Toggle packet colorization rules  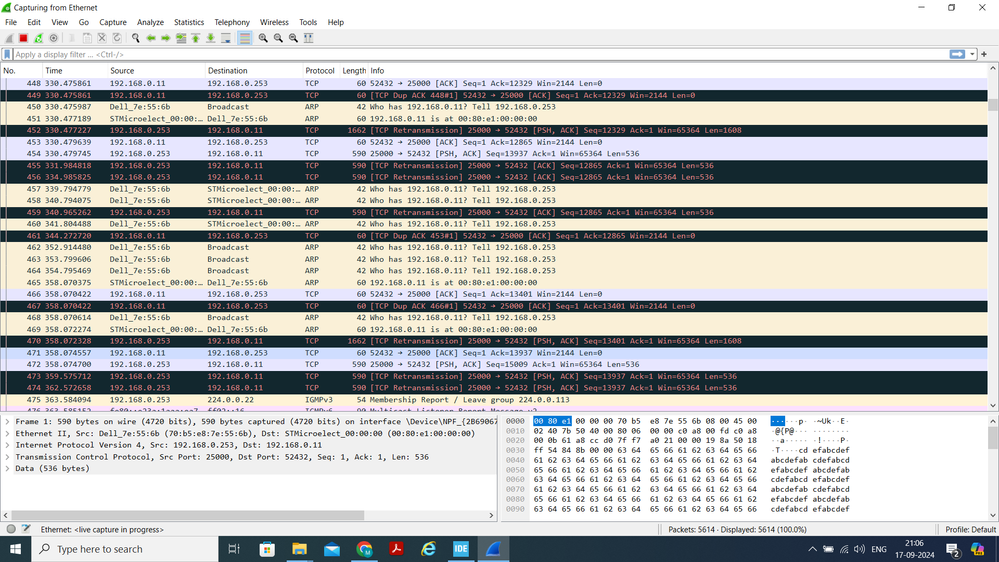245,38
